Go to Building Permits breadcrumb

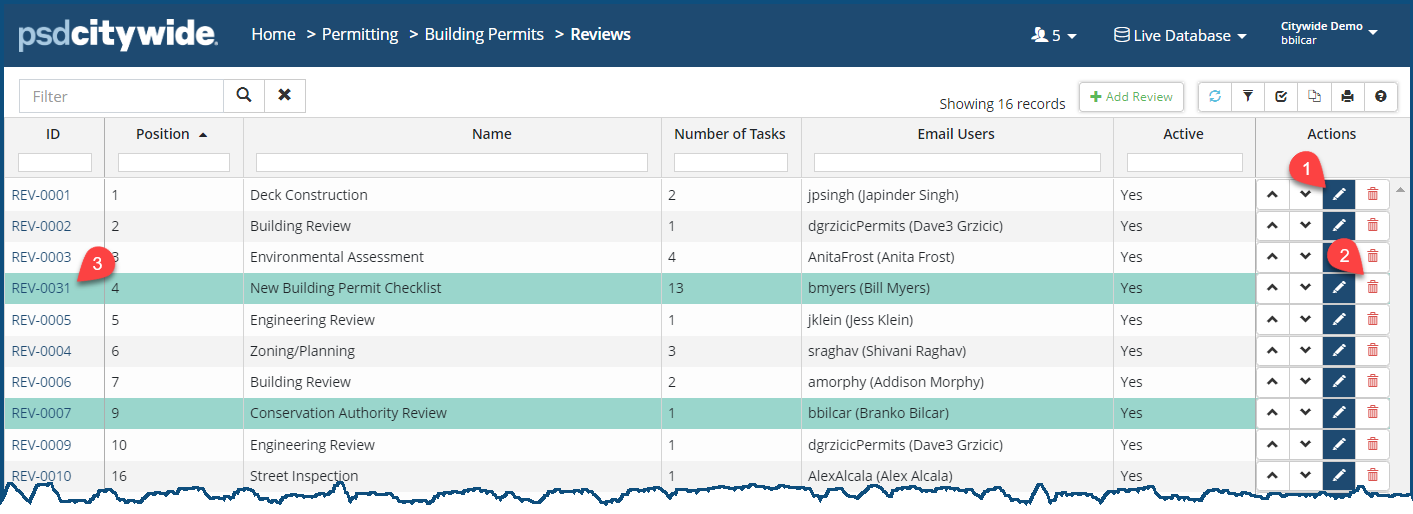point(484,34)
